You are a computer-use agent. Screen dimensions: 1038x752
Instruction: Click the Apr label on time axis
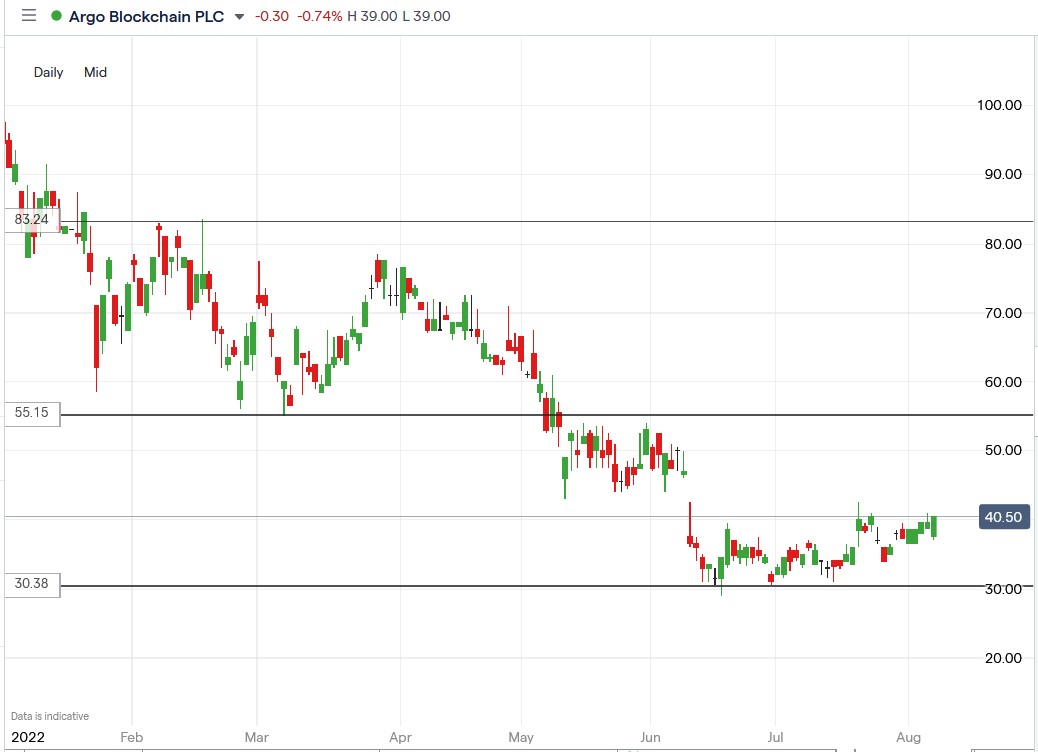pyautogui.click(x=399, y=737)
